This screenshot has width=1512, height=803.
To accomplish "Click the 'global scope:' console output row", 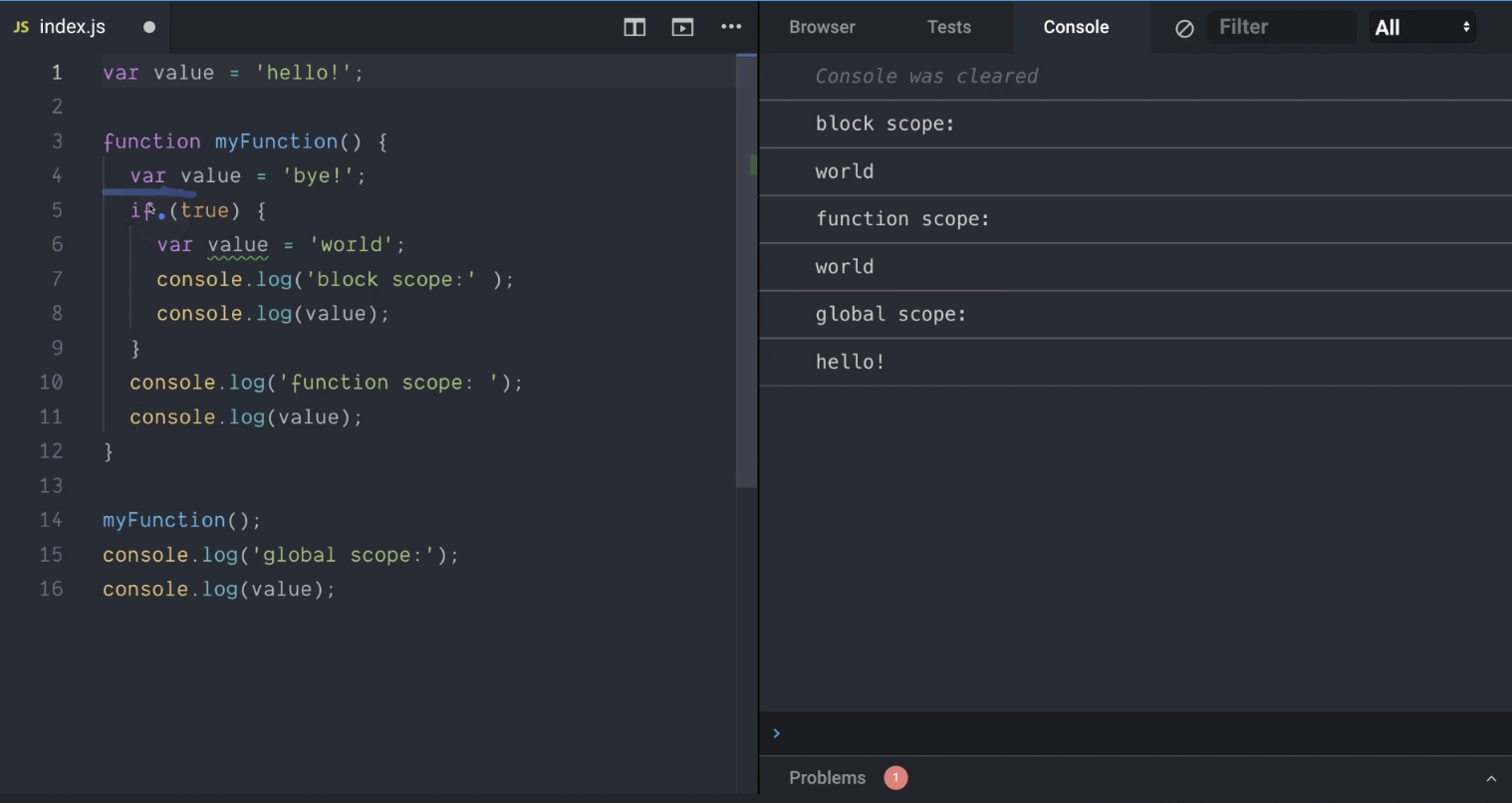I will 1135,315.
